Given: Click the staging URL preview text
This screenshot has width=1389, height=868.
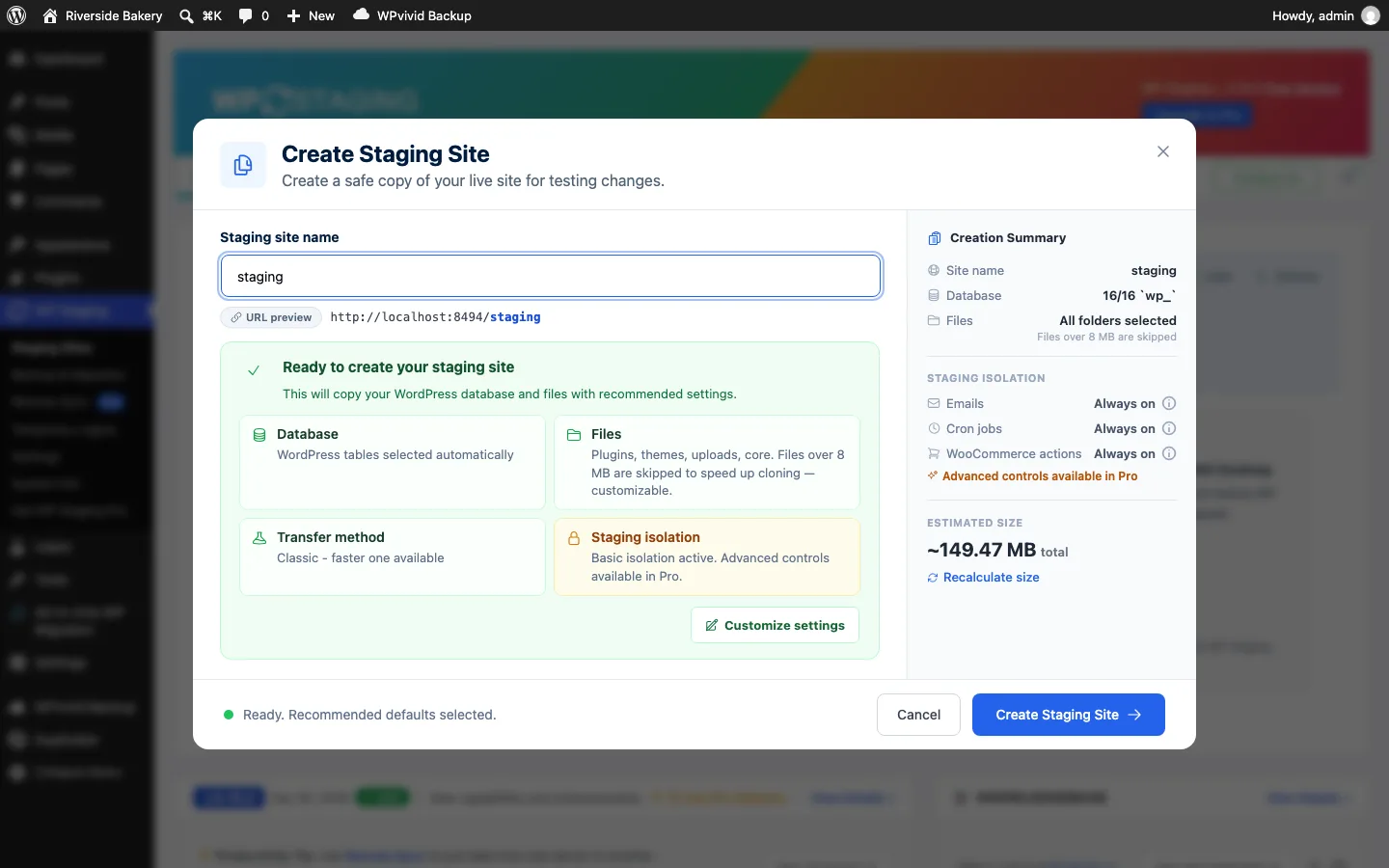Looking at the screenshot, I should coord(435,317).
